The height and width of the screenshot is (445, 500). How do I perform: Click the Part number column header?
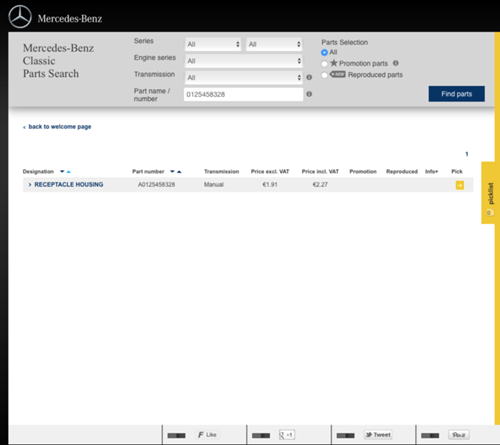tap(148, 172)
